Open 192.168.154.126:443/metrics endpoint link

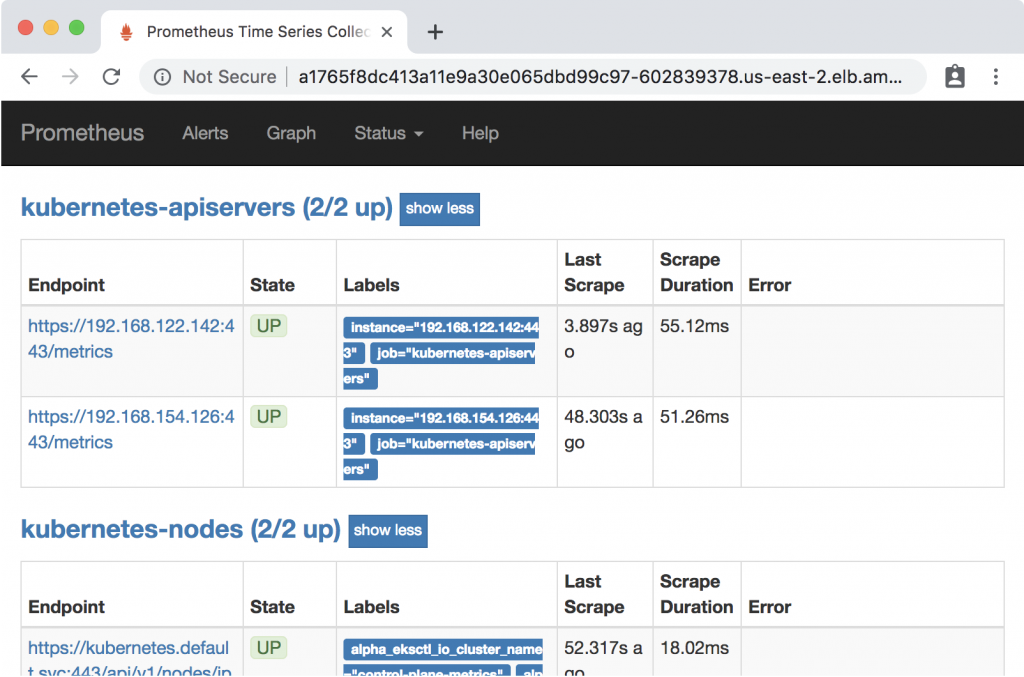coord(131,430)
